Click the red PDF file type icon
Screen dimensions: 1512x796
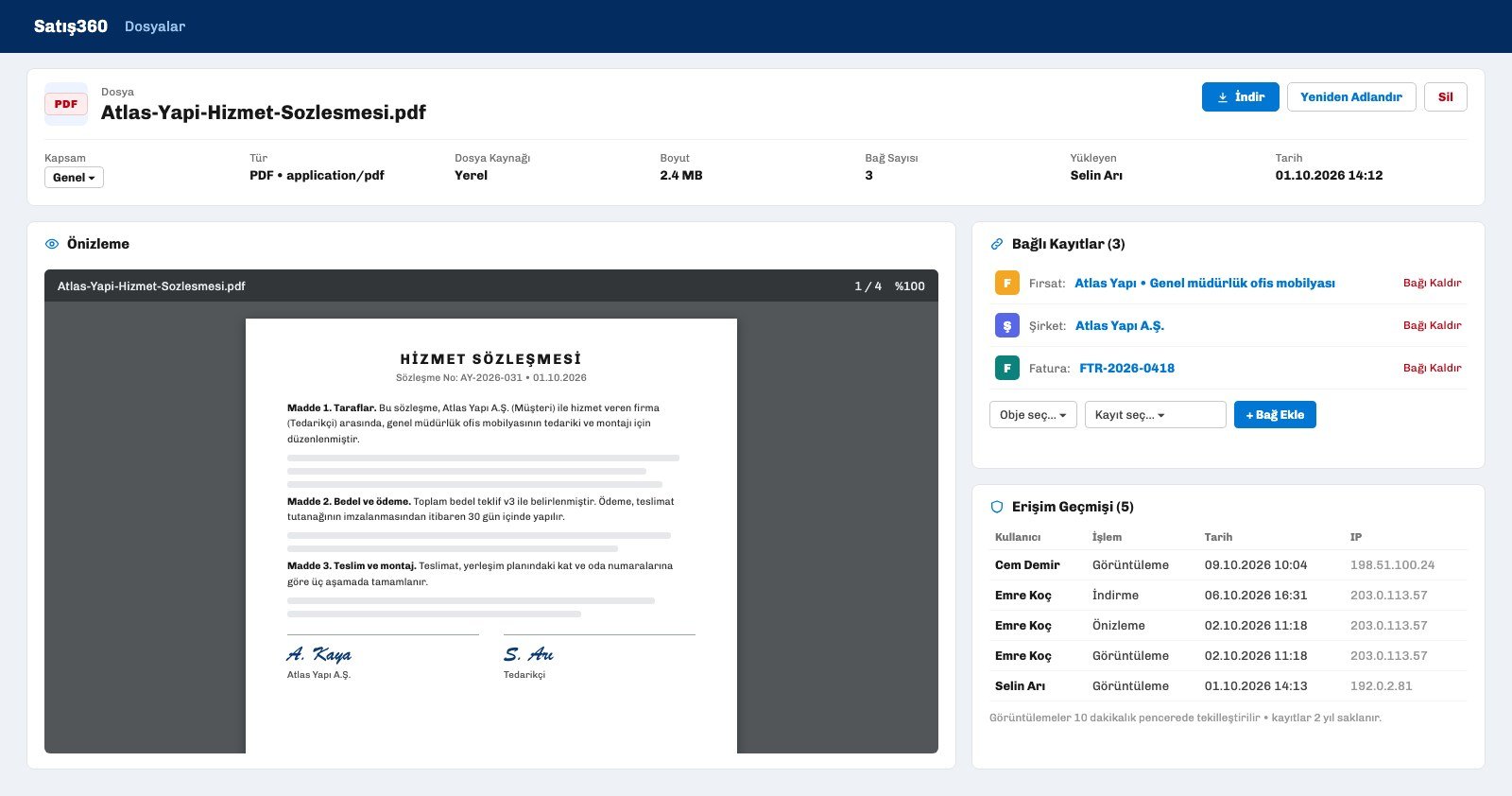[x=66, y=104]
